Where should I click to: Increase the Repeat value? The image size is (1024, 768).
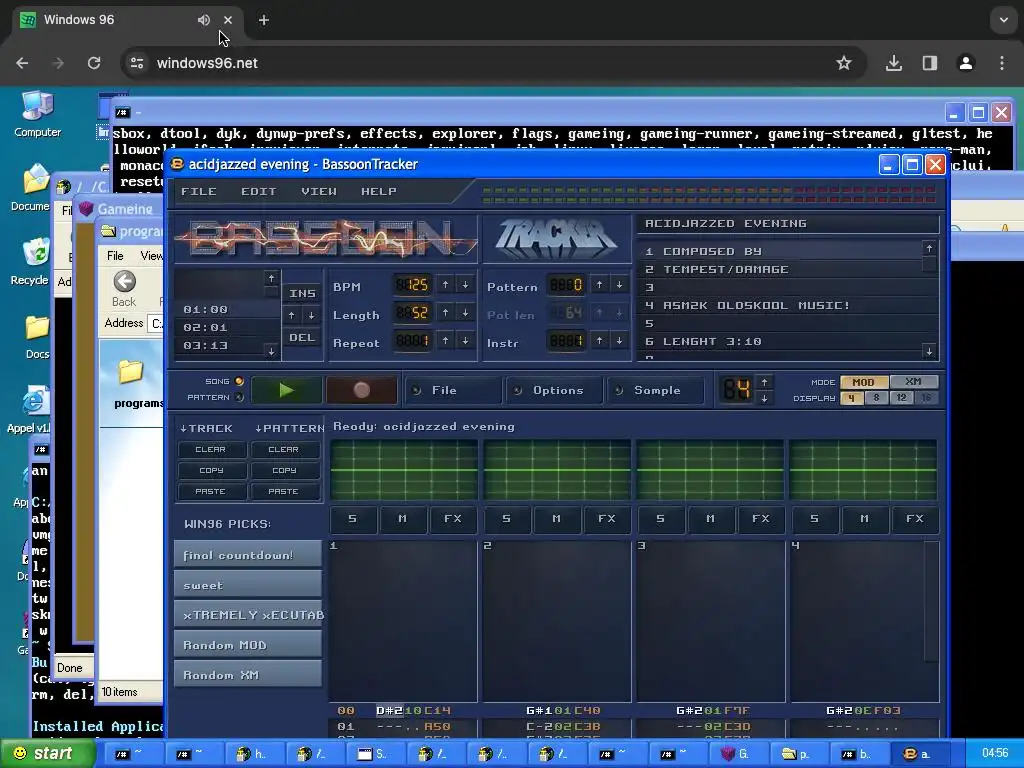pyautogui.click(x=445, y=341)
